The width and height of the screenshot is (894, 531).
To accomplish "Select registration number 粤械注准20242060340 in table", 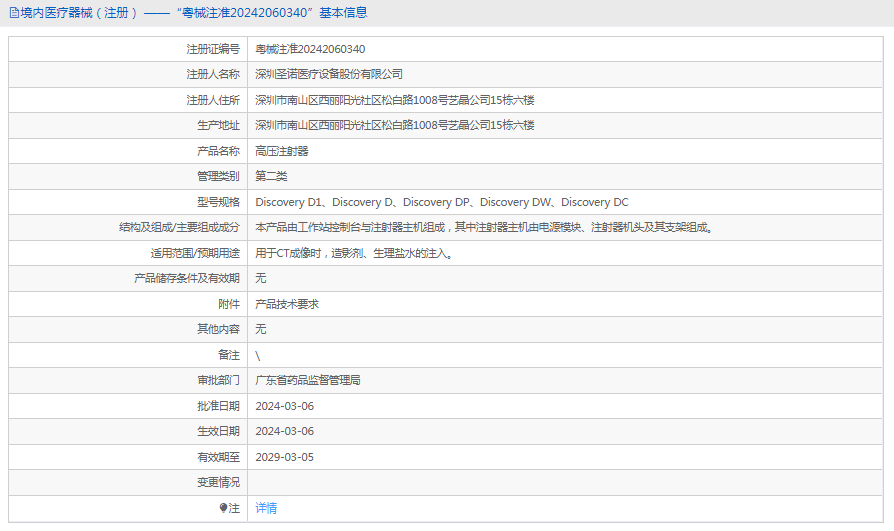I will pos(310,49).
